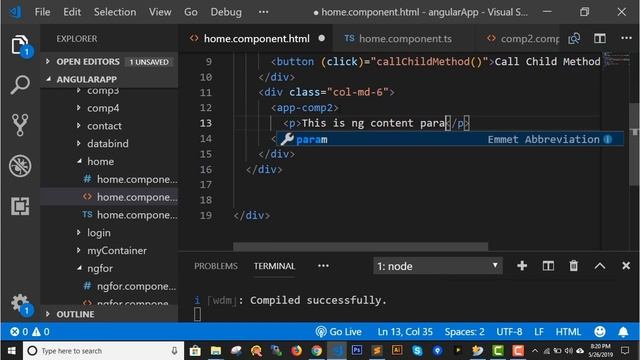Maximize the panel with up chevron
Screen dimensions: 640x360
tap(600, 266)
